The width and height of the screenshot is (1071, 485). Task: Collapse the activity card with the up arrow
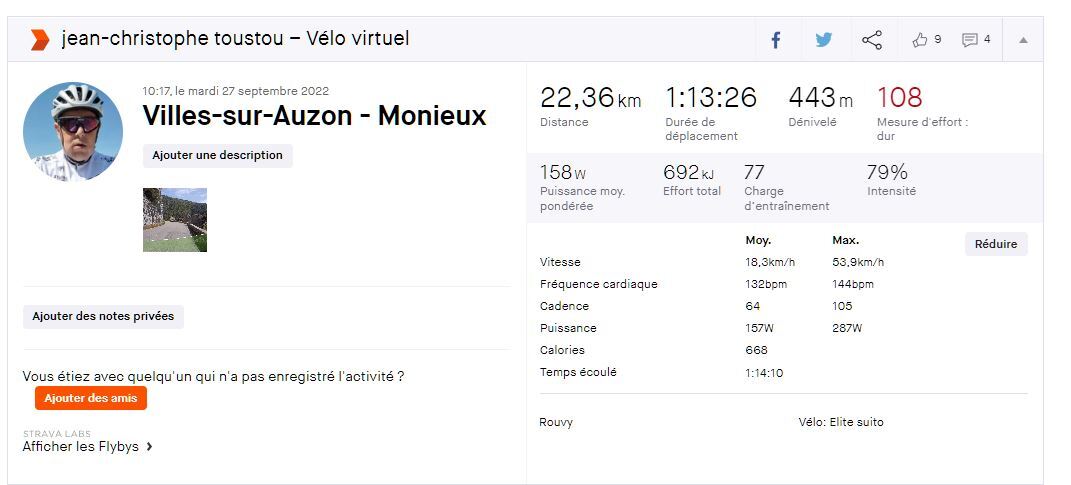(1023, 40)
